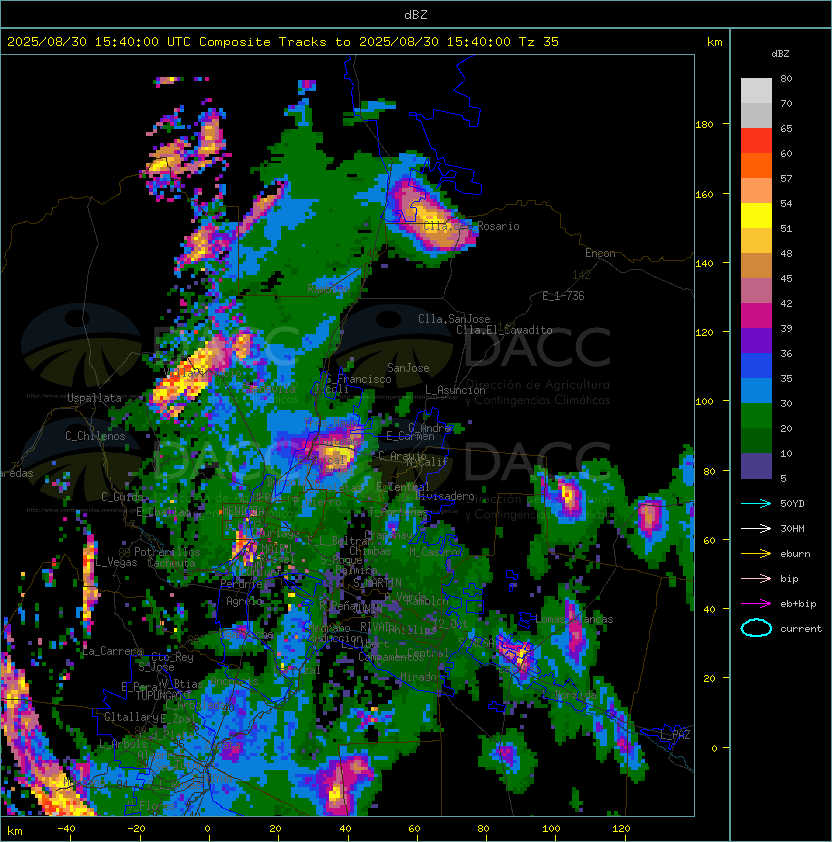
Task: Click the Potrerillos map label
Action: point(167,552)
